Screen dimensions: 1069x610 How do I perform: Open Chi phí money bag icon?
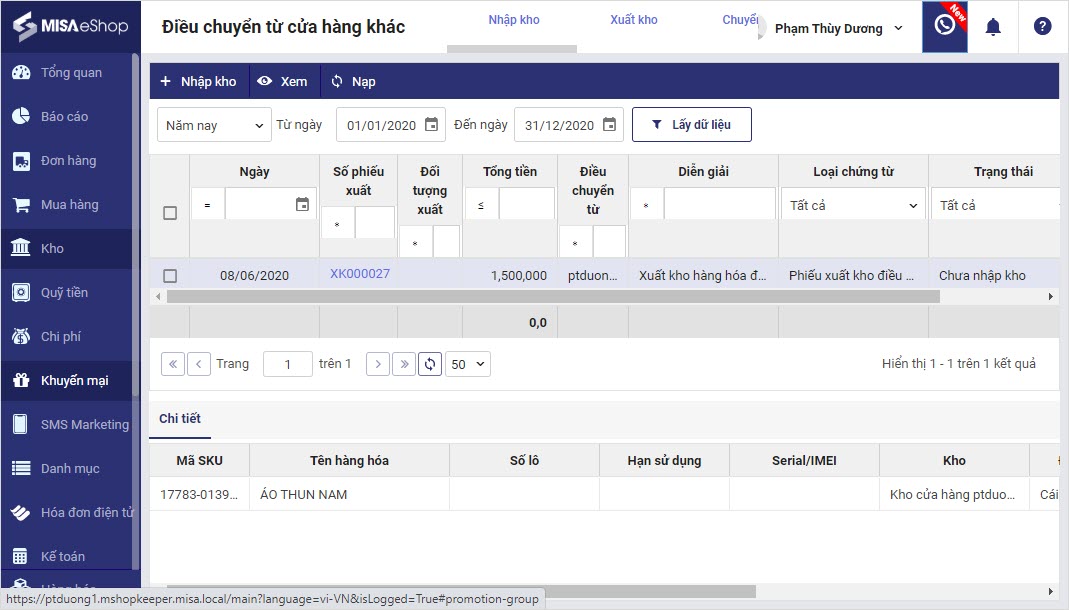pos(21,336)
